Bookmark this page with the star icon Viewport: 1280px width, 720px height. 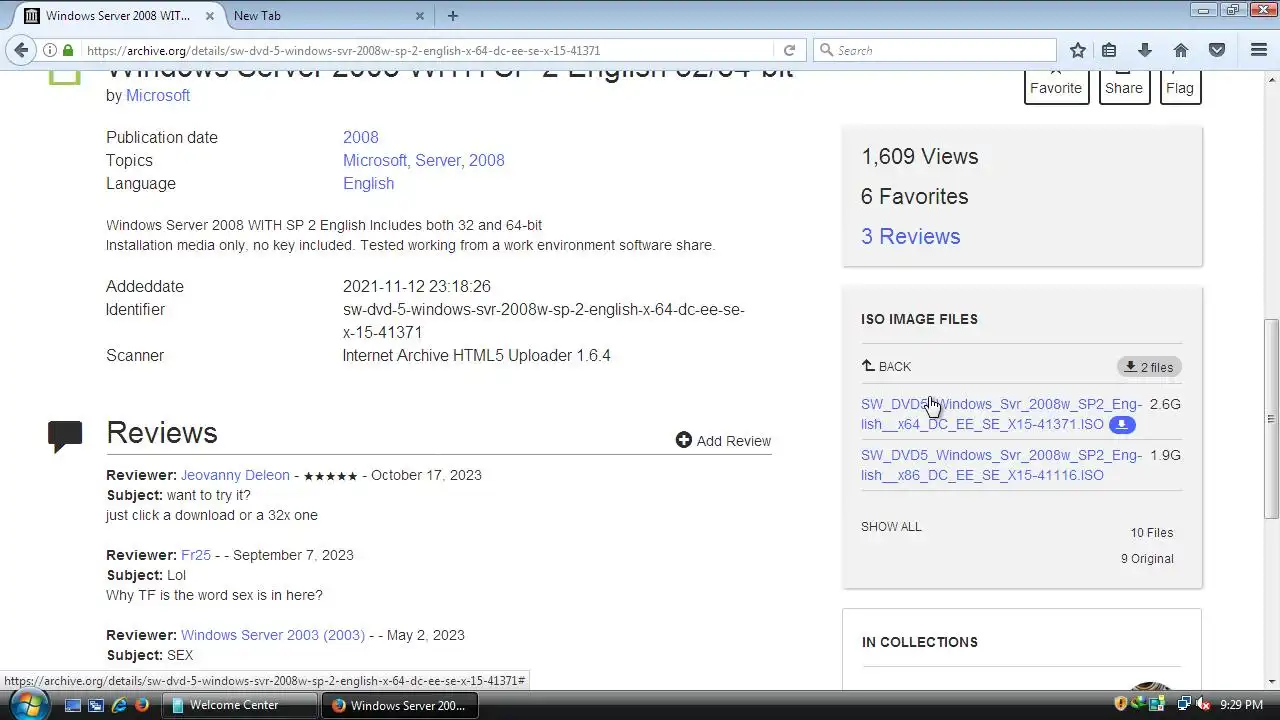click(x=1077, y=50)
